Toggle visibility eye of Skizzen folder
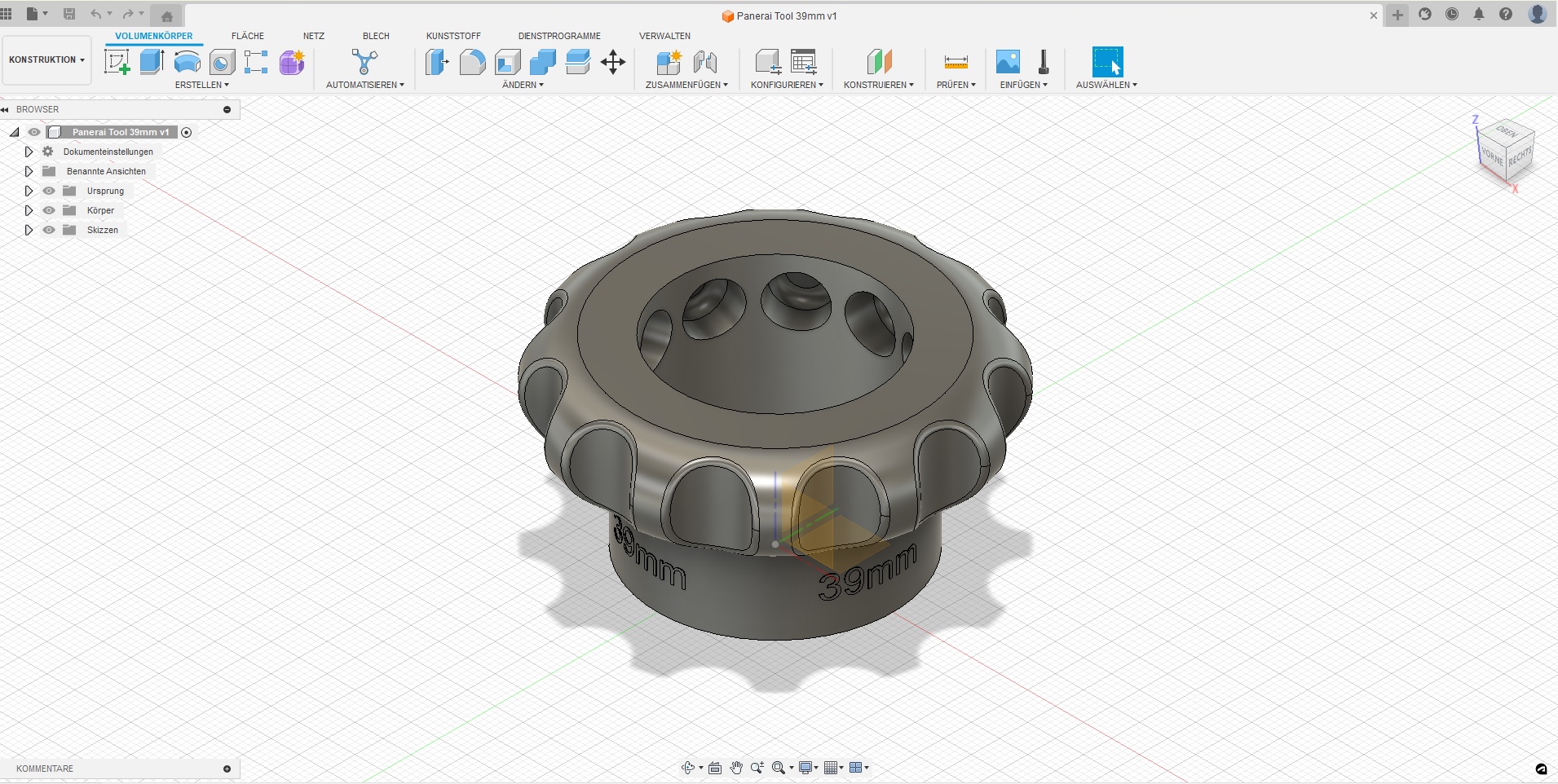 click(49, 230)
